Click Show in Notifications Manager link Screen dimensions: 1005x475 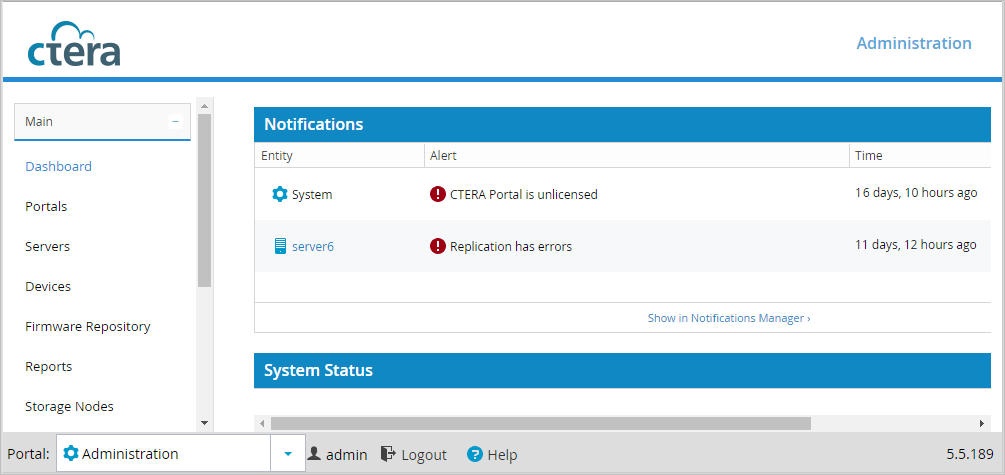click(x=729, y=318)
